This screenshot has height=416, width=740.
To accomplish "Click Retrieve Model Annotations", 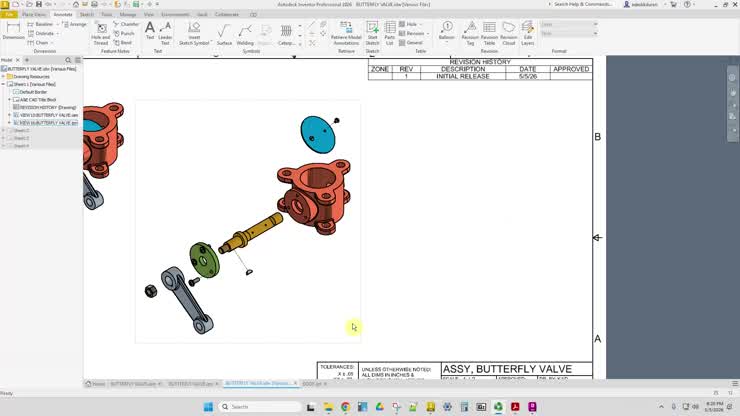I will (346, 33).
